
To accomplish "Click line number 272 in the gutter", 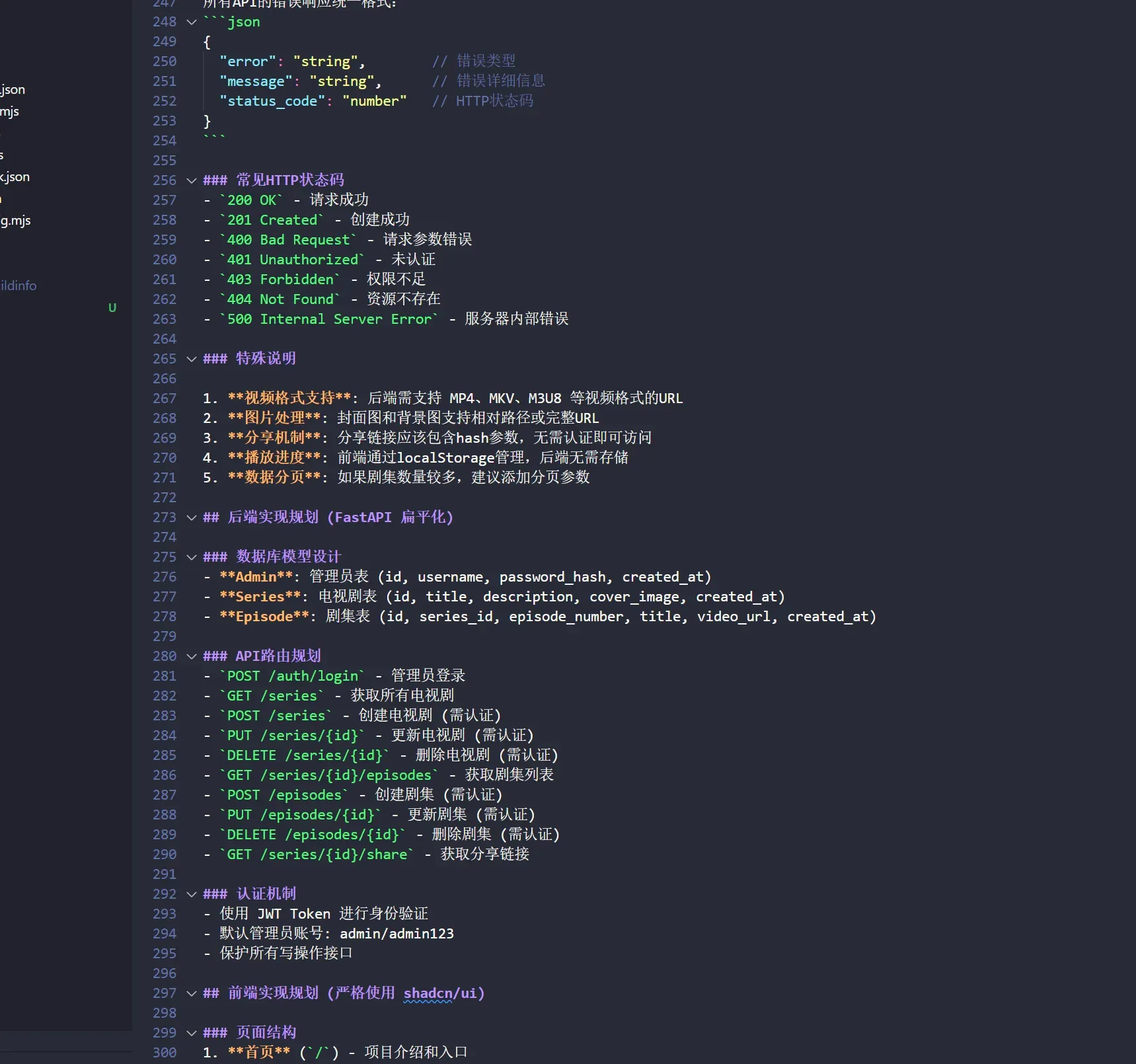I will click(x=165, y=498).
